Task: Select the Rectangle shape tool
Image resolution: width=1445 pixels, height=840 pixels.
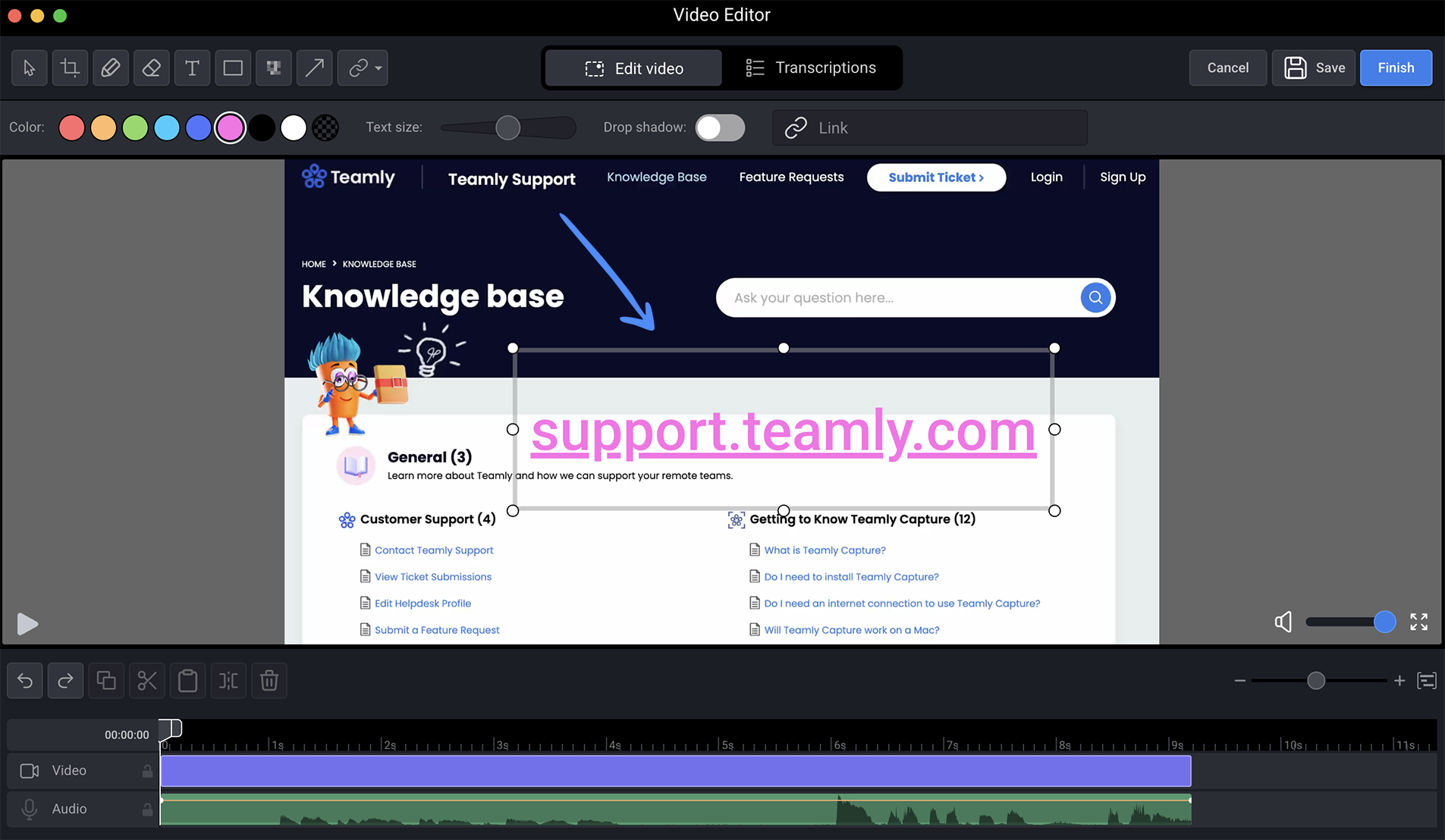Action: pyautogui.click(x=233, y=68)
